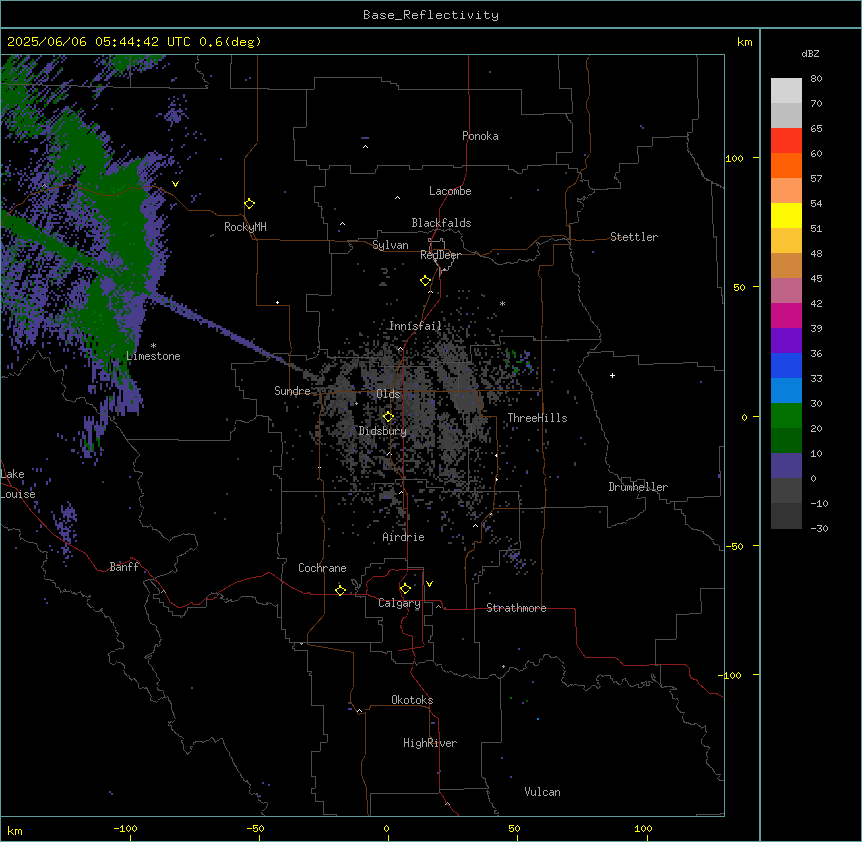This screenshot has height=842, width=862.
Task: Select the blue 33-36 dBZ legend swatch
Action: click(x=786, y=366)
